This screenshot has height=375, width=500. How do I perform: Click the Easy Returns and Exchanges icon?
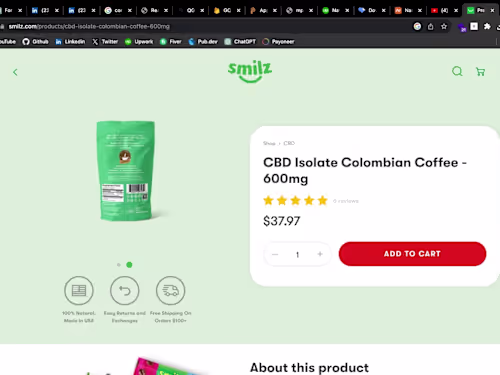(125, 290)
